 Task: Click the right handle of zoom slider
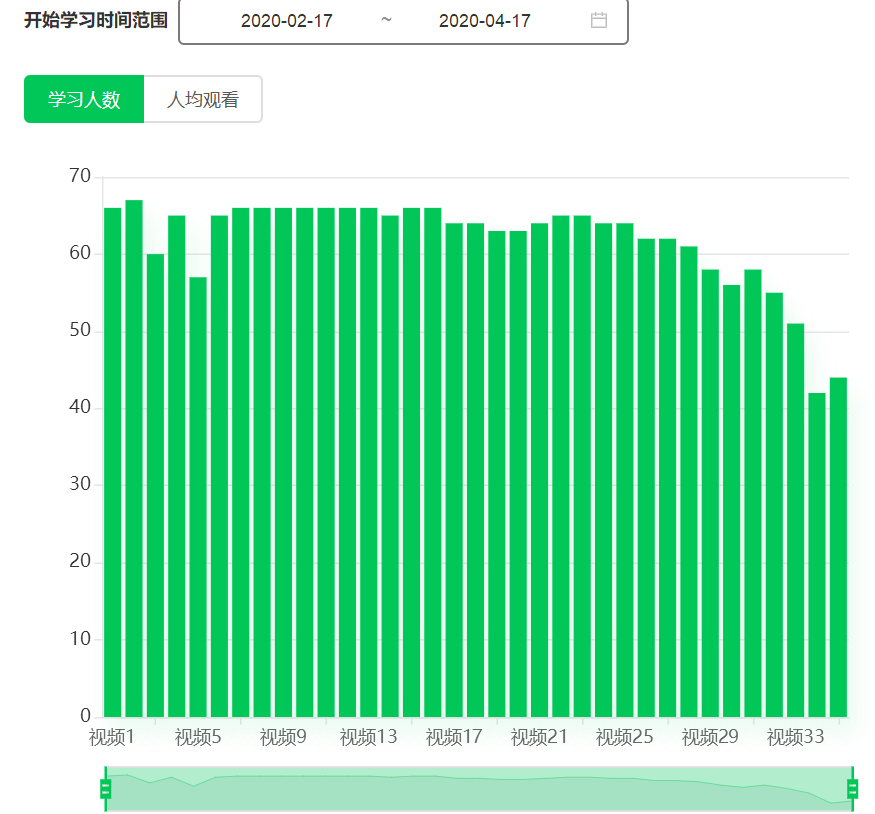pos(852,789)
